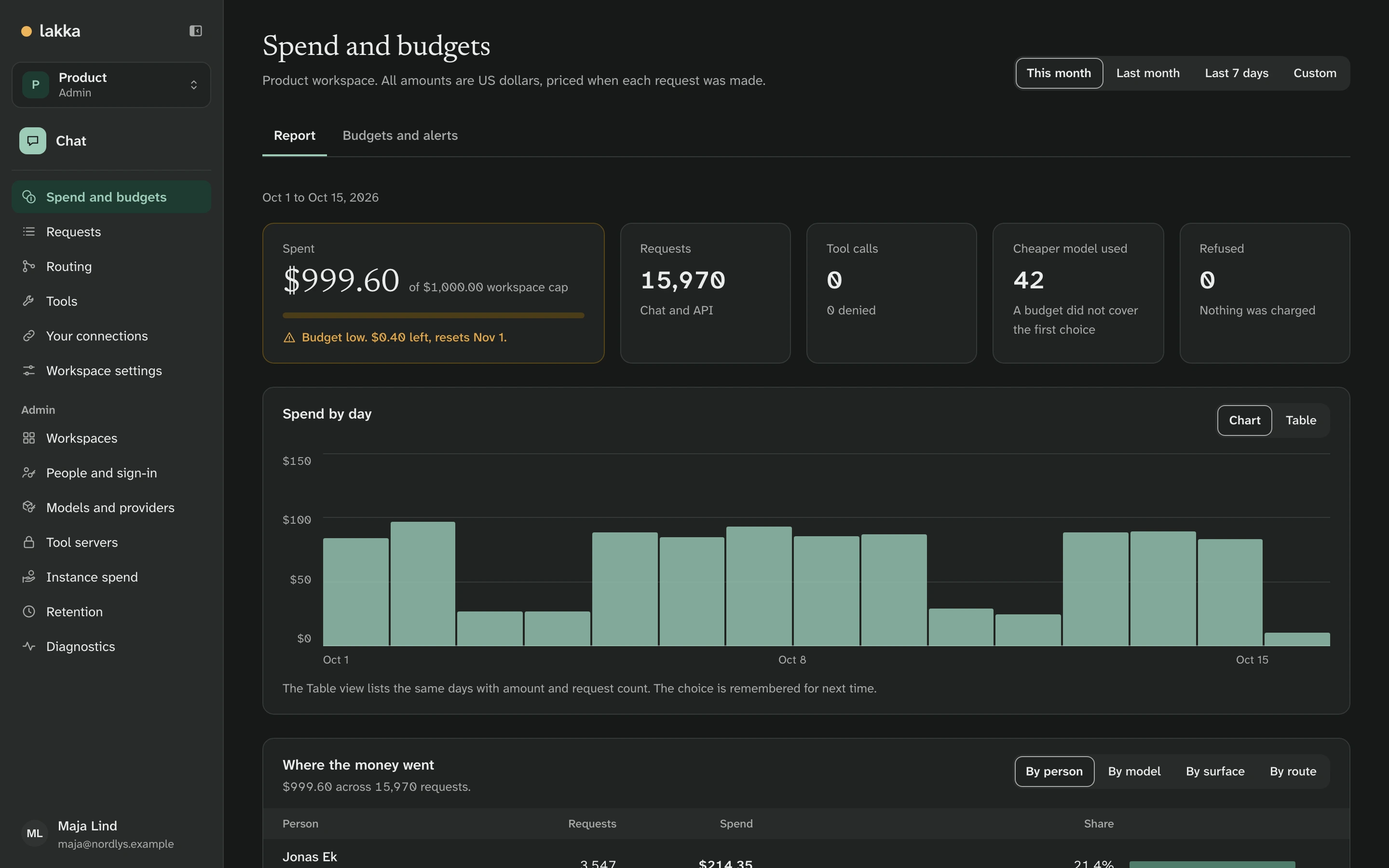
Task: Click the Routing branch icon
Action: point(29,266)
